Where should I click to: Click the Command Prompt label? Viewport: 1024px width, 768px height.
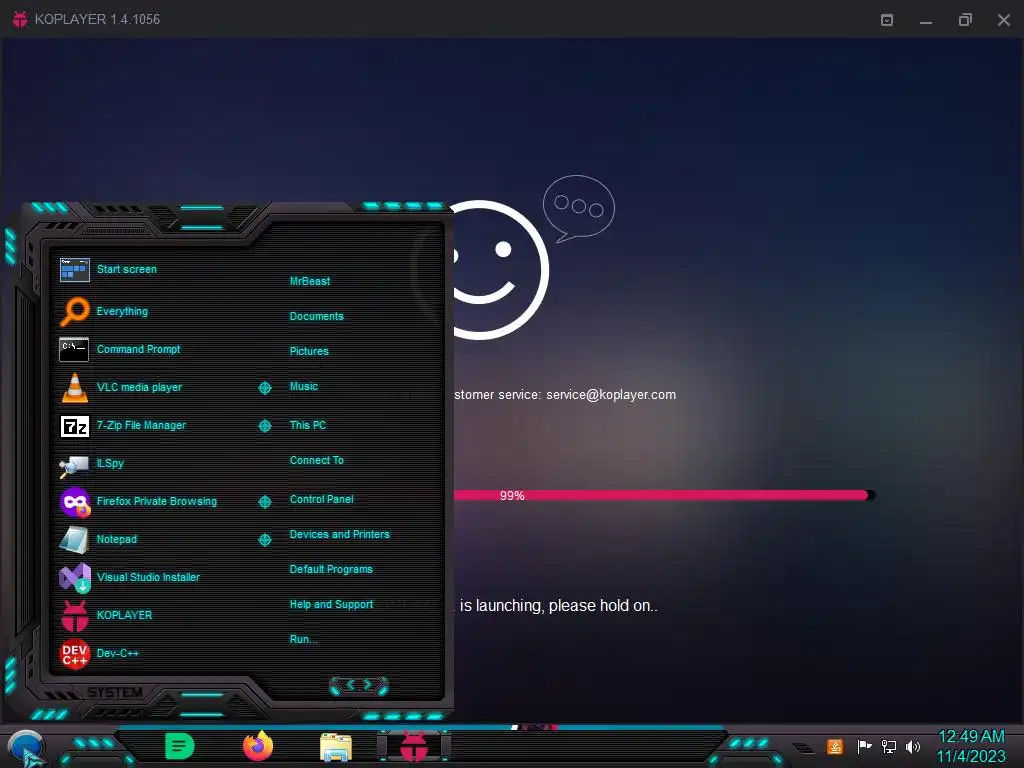138,349
